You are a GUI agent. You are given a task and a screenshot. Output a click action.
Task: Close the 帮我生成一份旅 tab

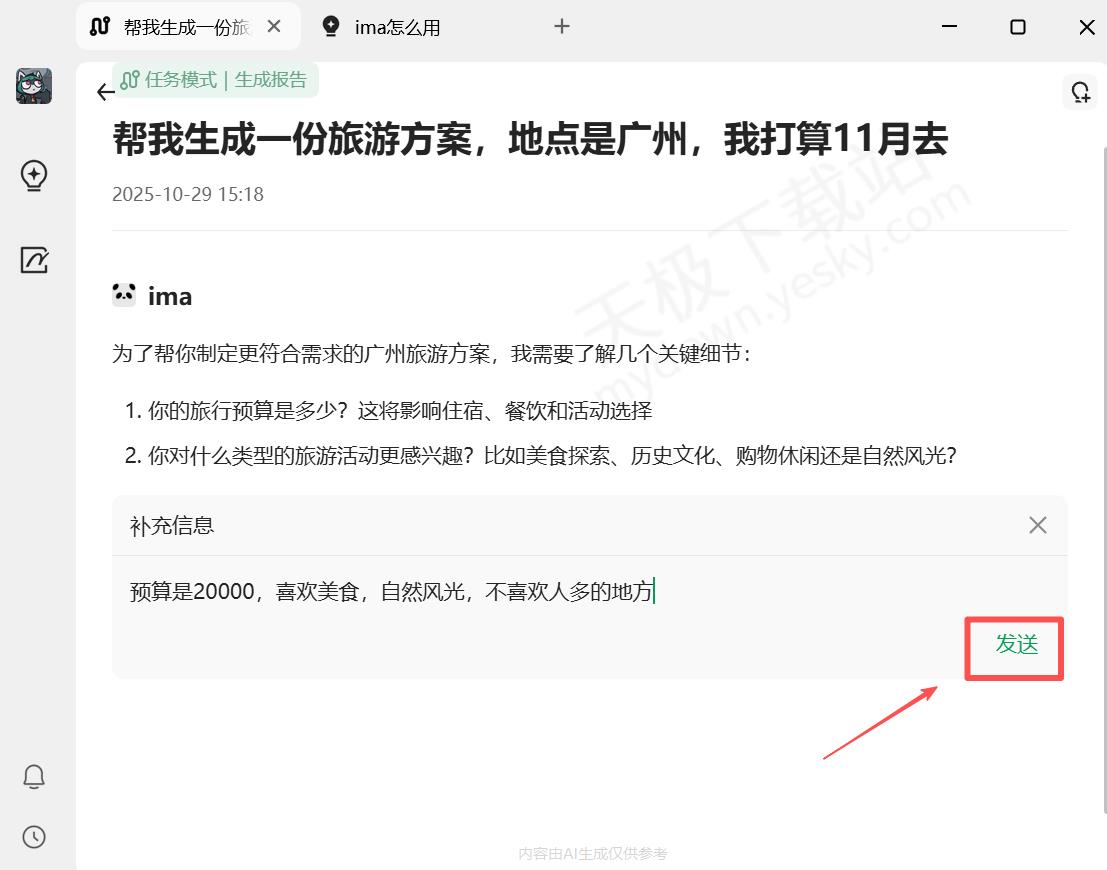[274, 27]
